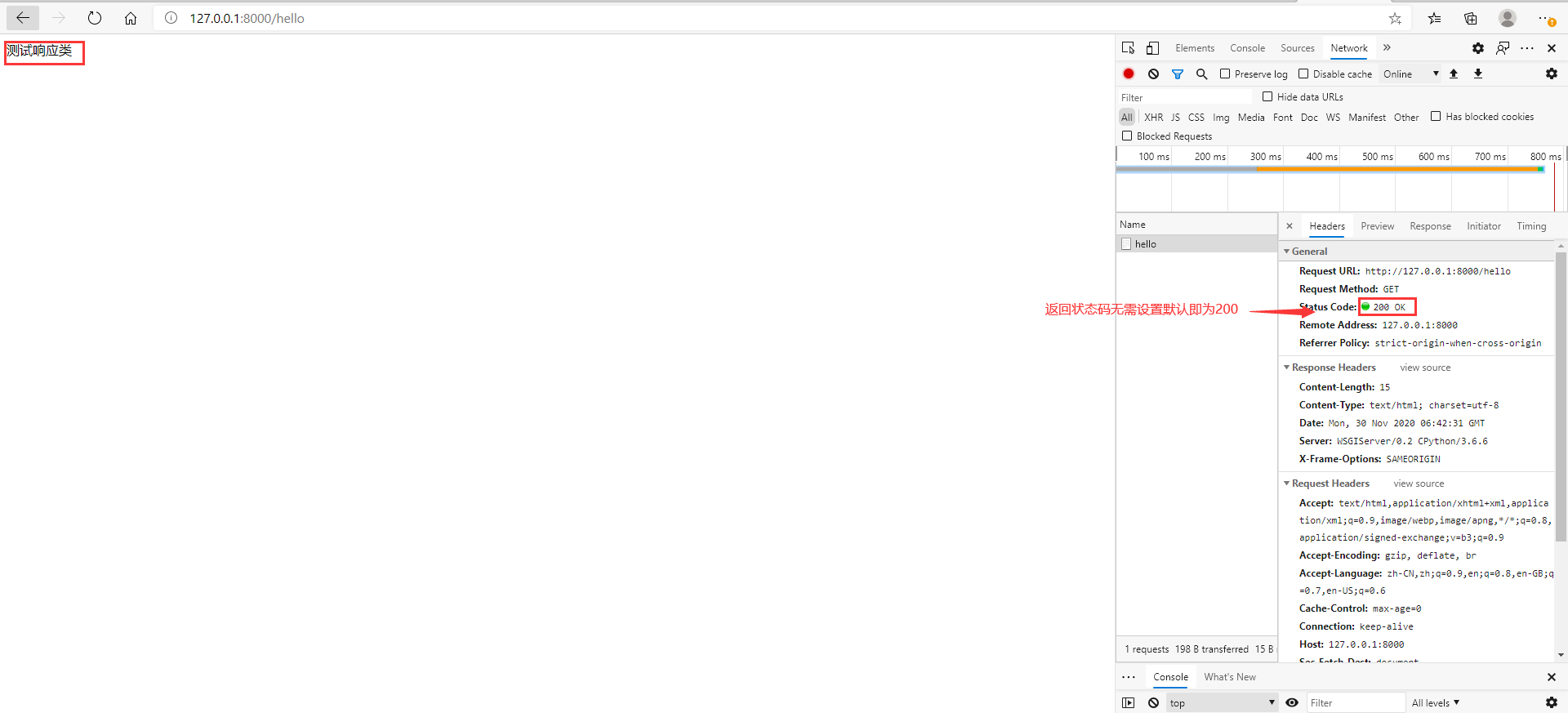Check Has blocked cookies option

[1436, 116]
